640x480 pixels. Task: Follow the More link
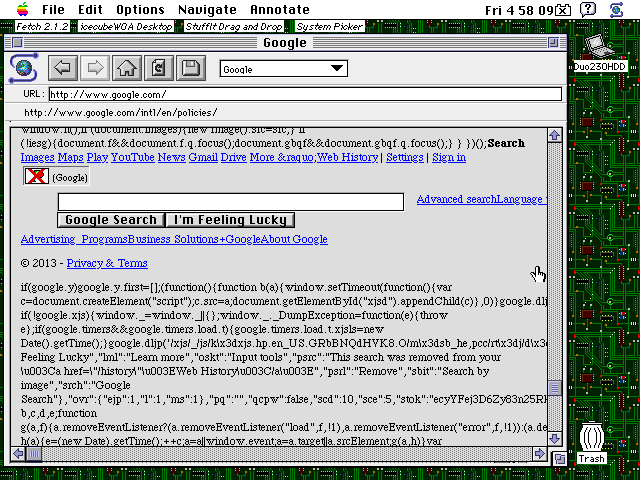coord(281,158)
